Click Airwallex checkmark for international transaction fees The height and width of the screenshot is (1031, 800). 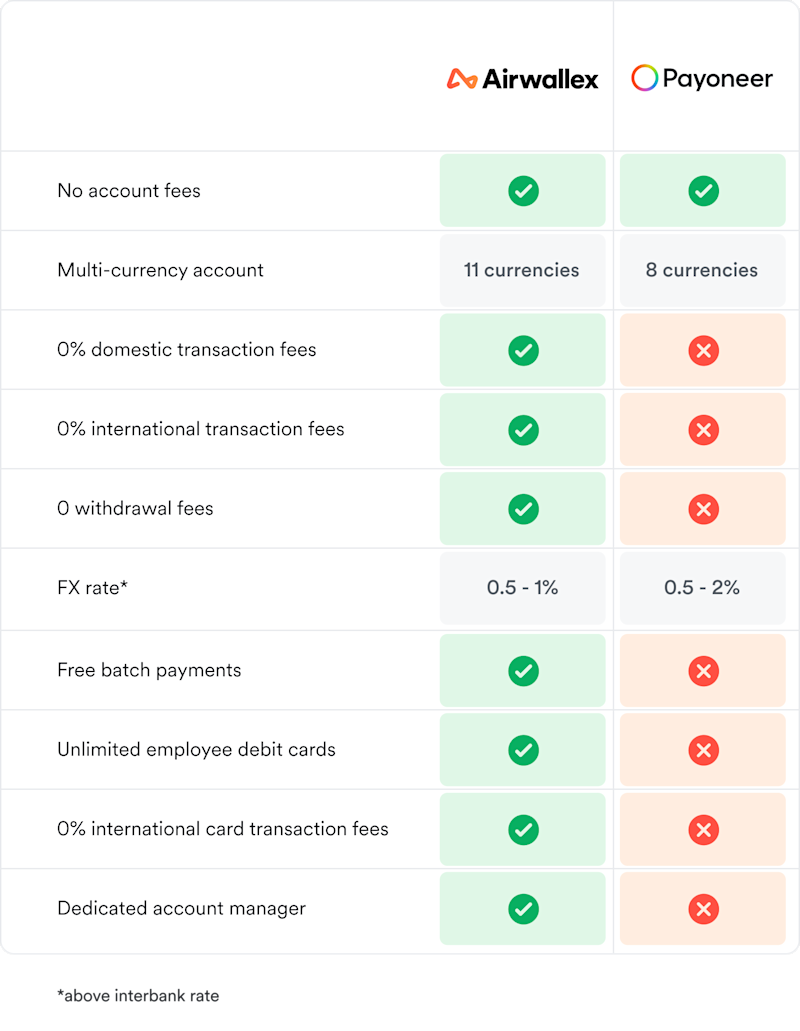pos(523,430)
